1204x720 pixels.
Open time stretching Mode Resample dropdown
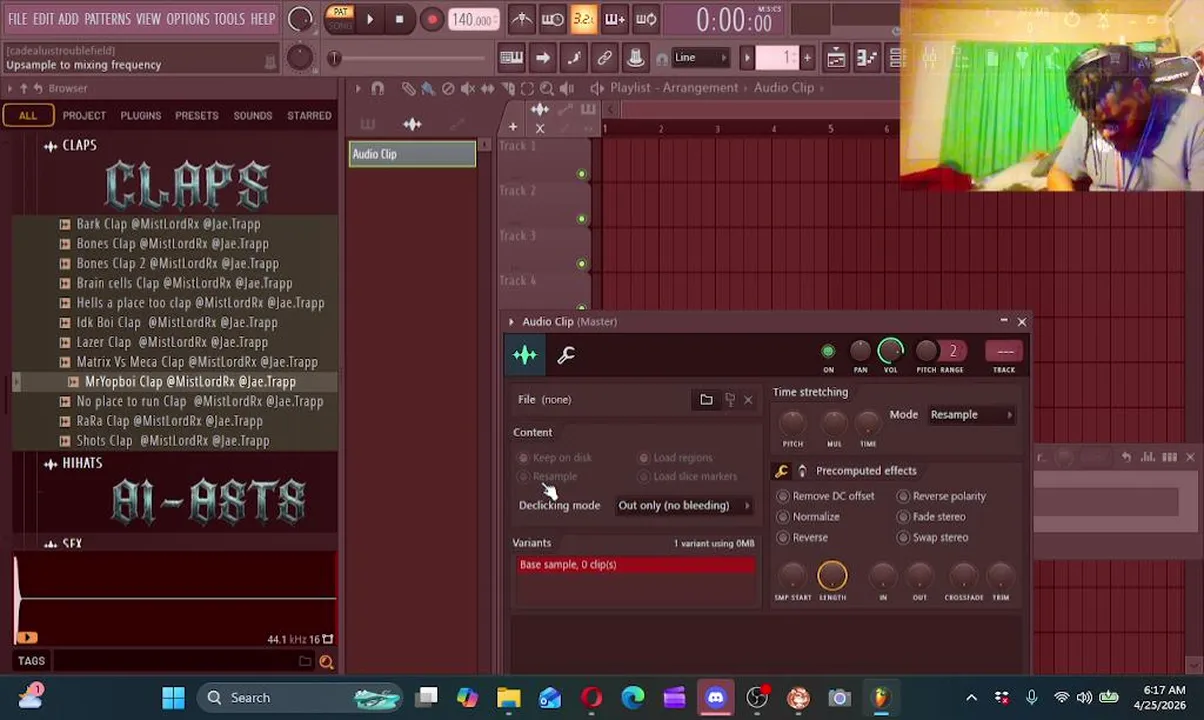coord(971,415)
